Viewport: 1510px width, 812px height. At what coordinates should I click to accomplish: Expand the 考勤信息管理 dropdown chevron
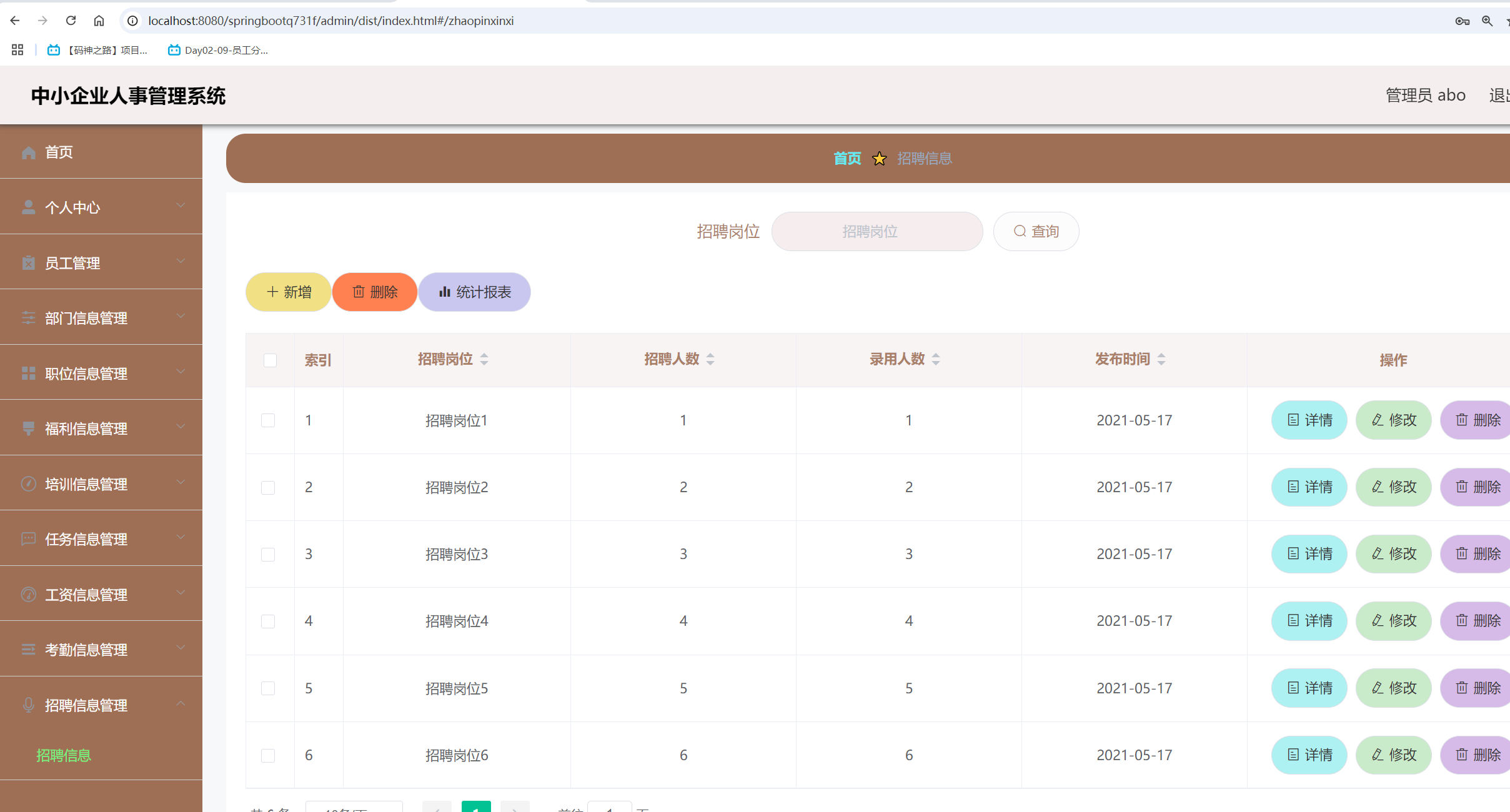click(x=181, y=648)
